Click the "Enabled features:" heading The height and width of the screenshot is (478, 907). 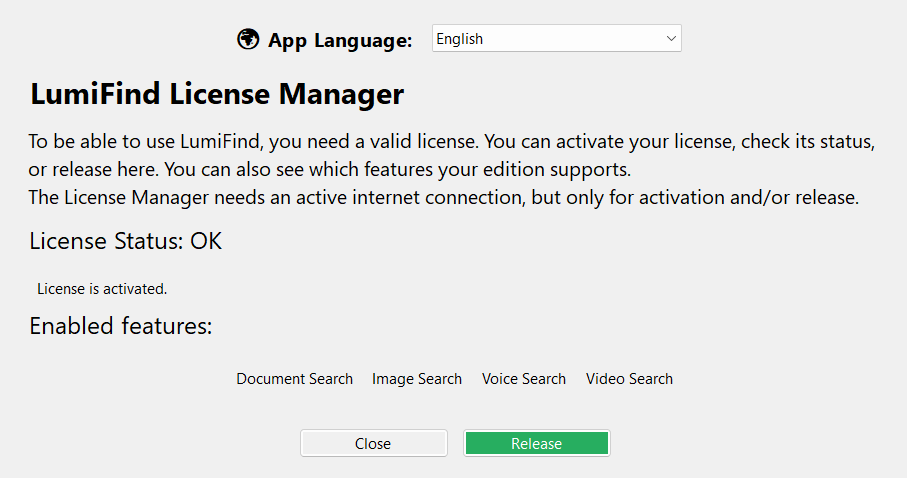121,326
